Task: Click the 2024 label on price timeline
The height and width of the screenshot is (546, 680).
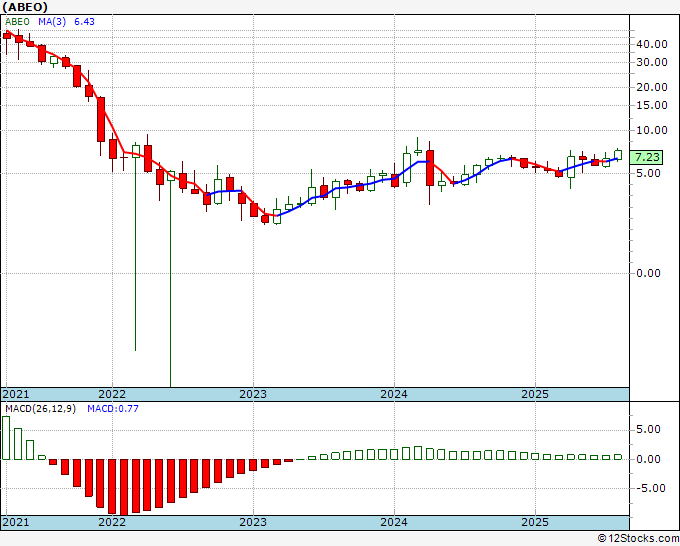Action: click(394, 394)
